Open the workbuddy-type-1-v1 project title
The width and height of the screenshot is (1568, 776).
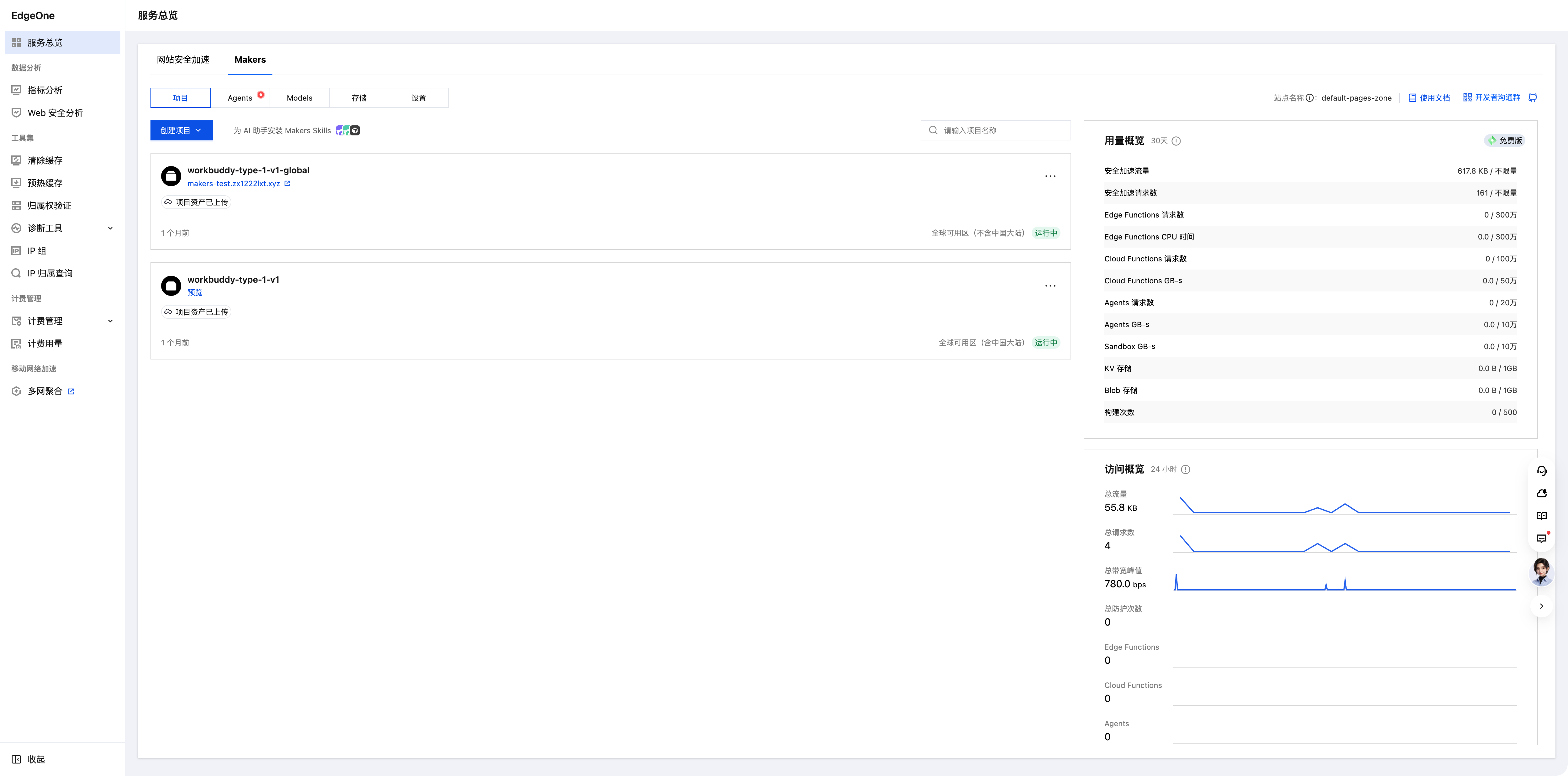233,279
